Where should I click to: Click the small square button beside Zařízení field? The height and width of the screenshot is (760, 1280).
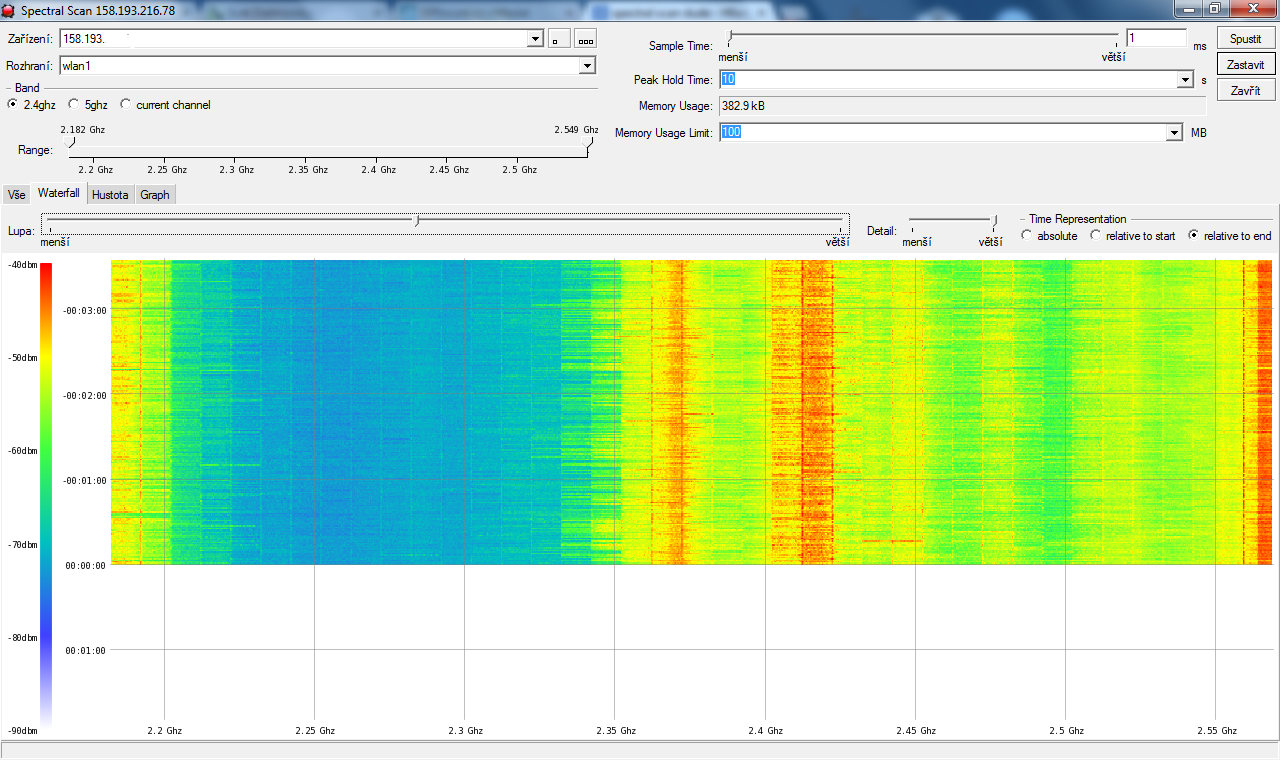pos(559,39)
